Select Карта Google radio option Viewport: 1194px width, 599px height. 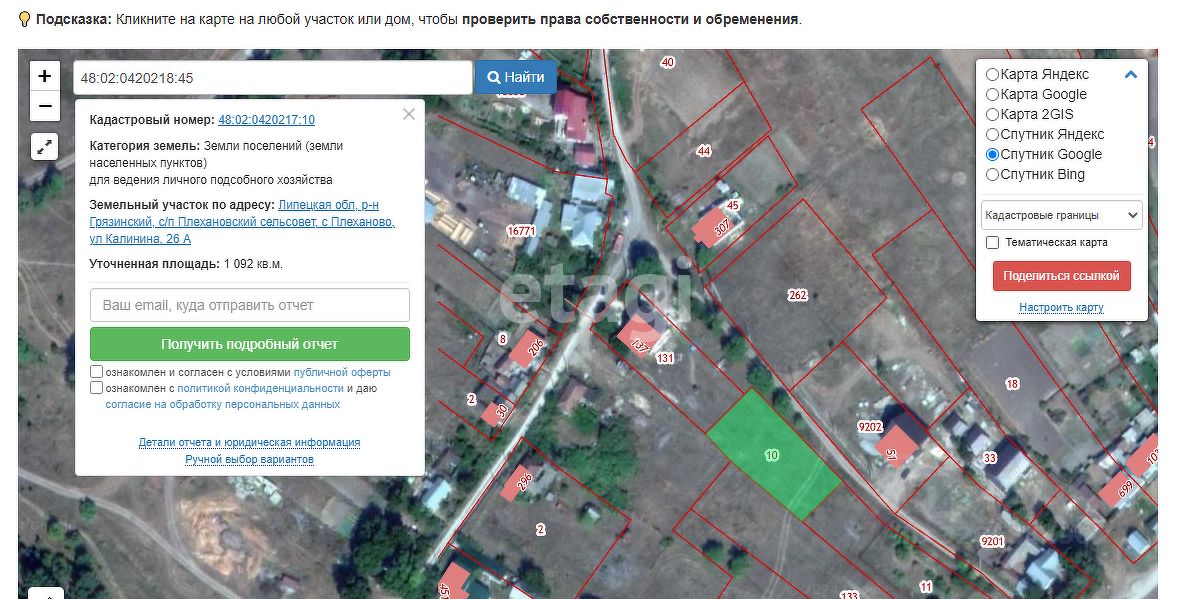tap(992, 94)
